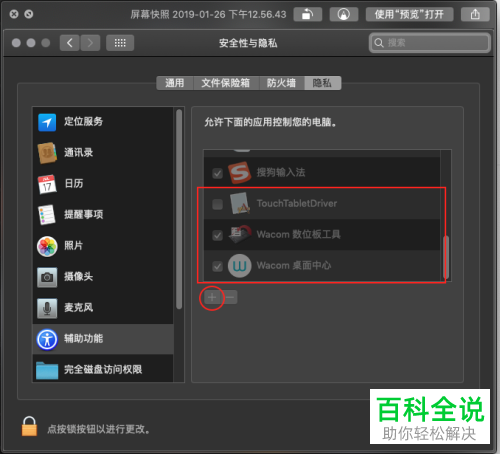The image size is (500, 454).
Task: Remove an app with the minus button
Action: (230, 297)
